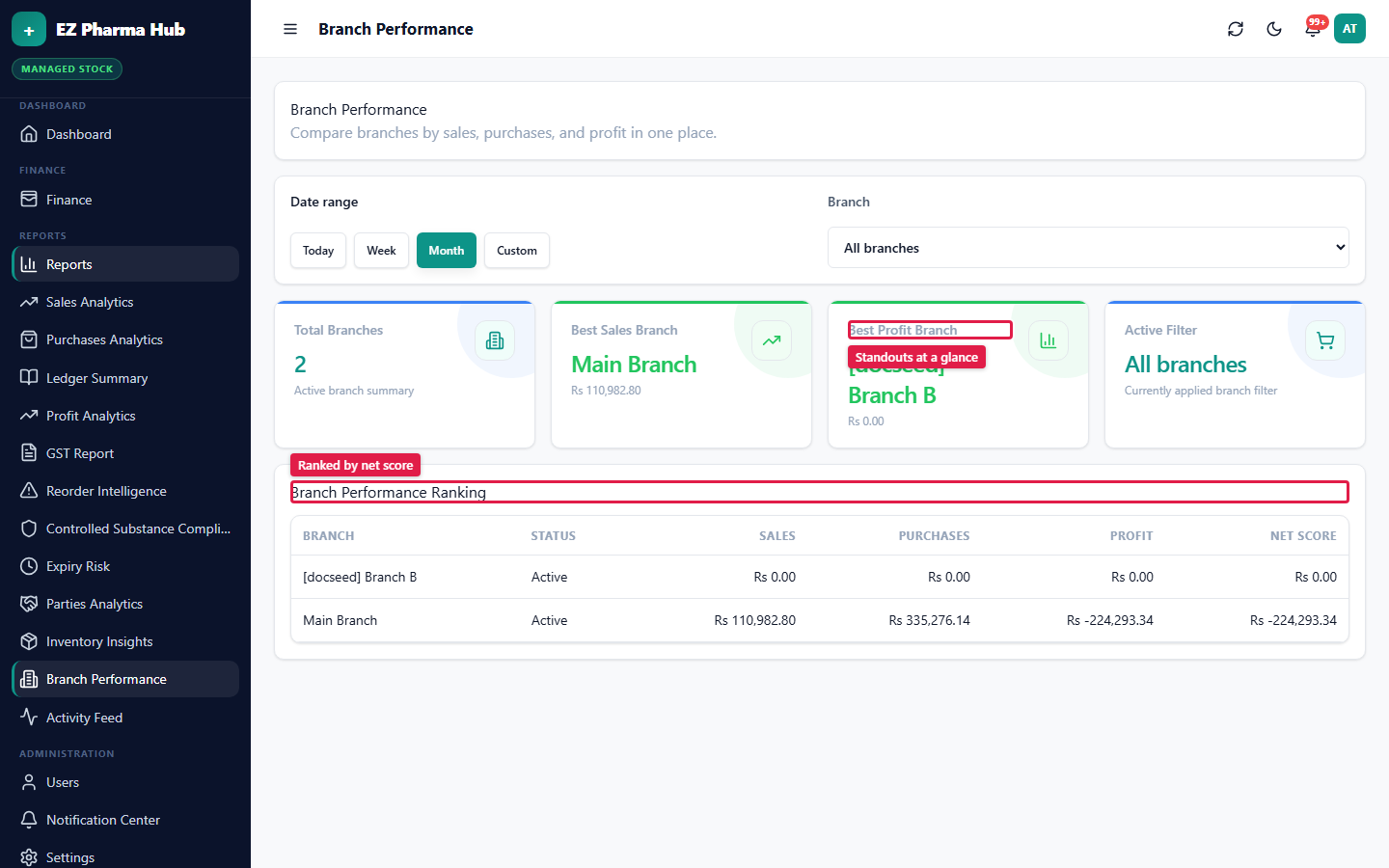Click the Activity Feed pulse icon
This screenshot has height=868, width=1389.
(29, 718)
